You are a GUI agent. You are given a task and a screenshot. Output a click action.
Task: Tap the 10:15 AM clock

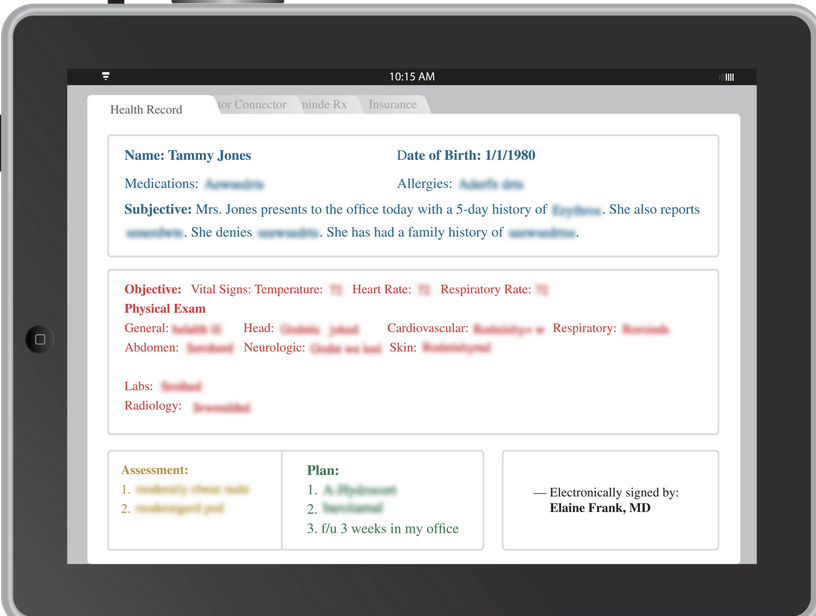coord(412,77)
